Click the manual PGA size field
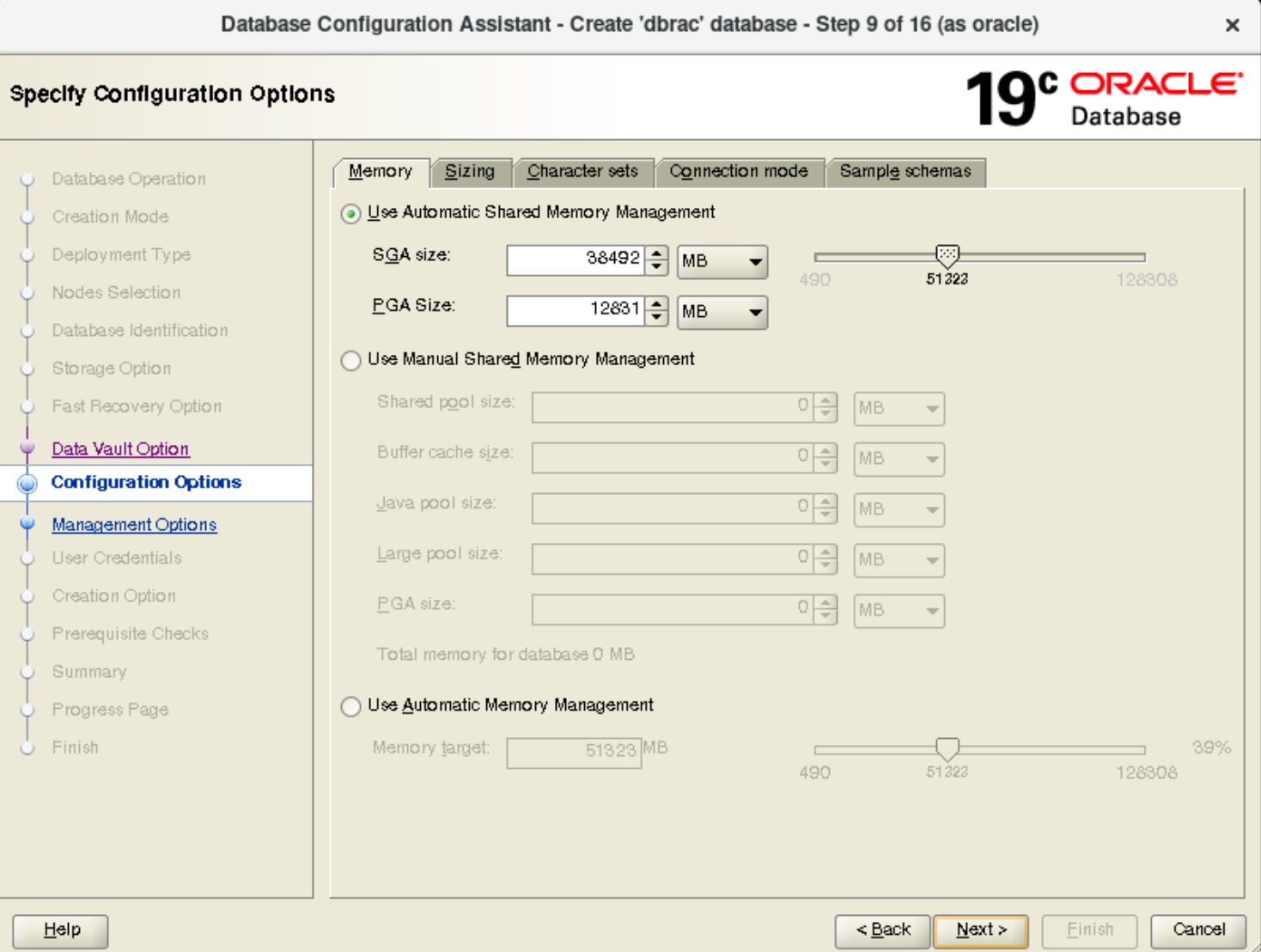This screenshot has width=1261, height=952. 671,610
